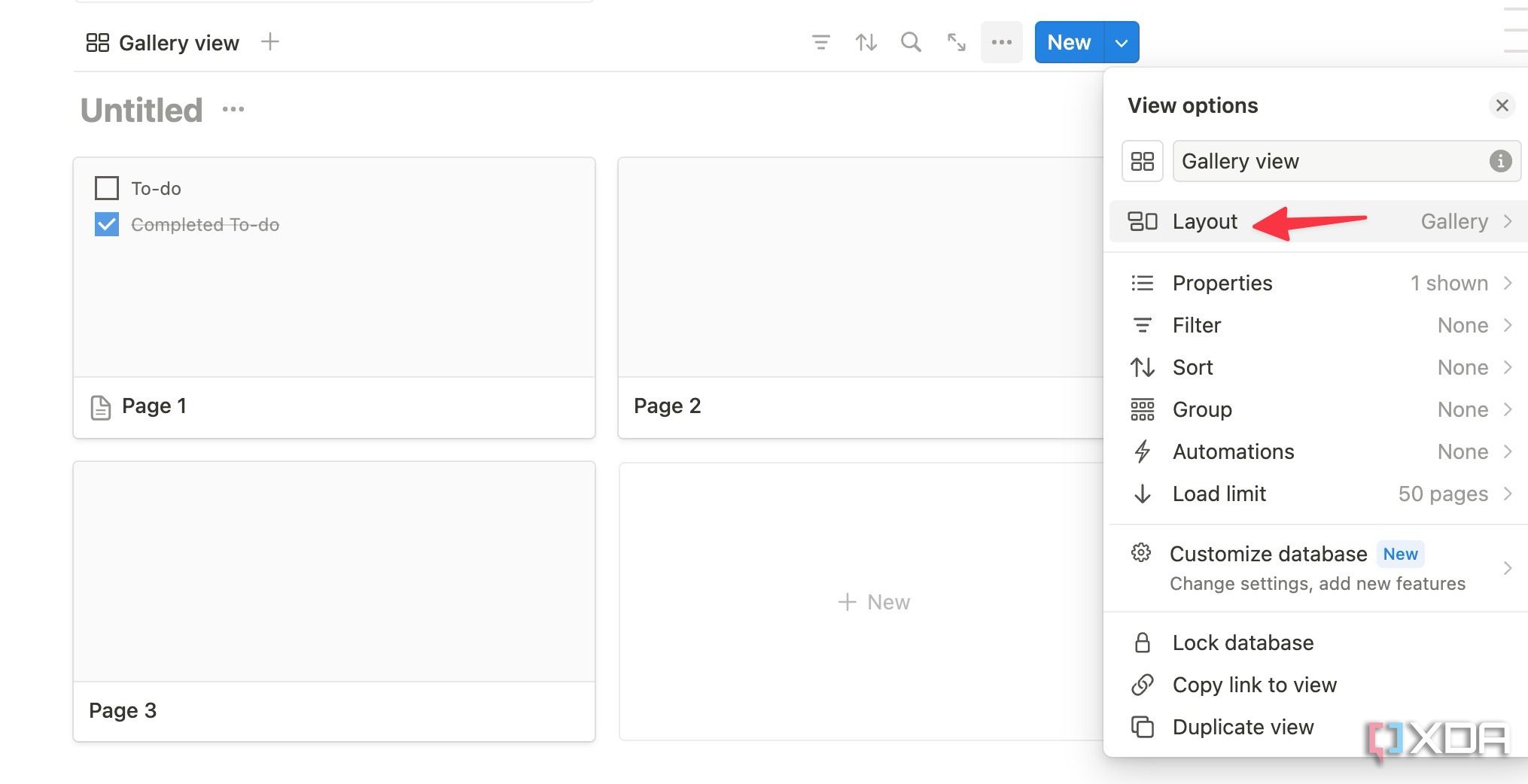Click the link icon for Copy link to view
This screenshot has width=1528, height=784.
tap(1143, 685)
